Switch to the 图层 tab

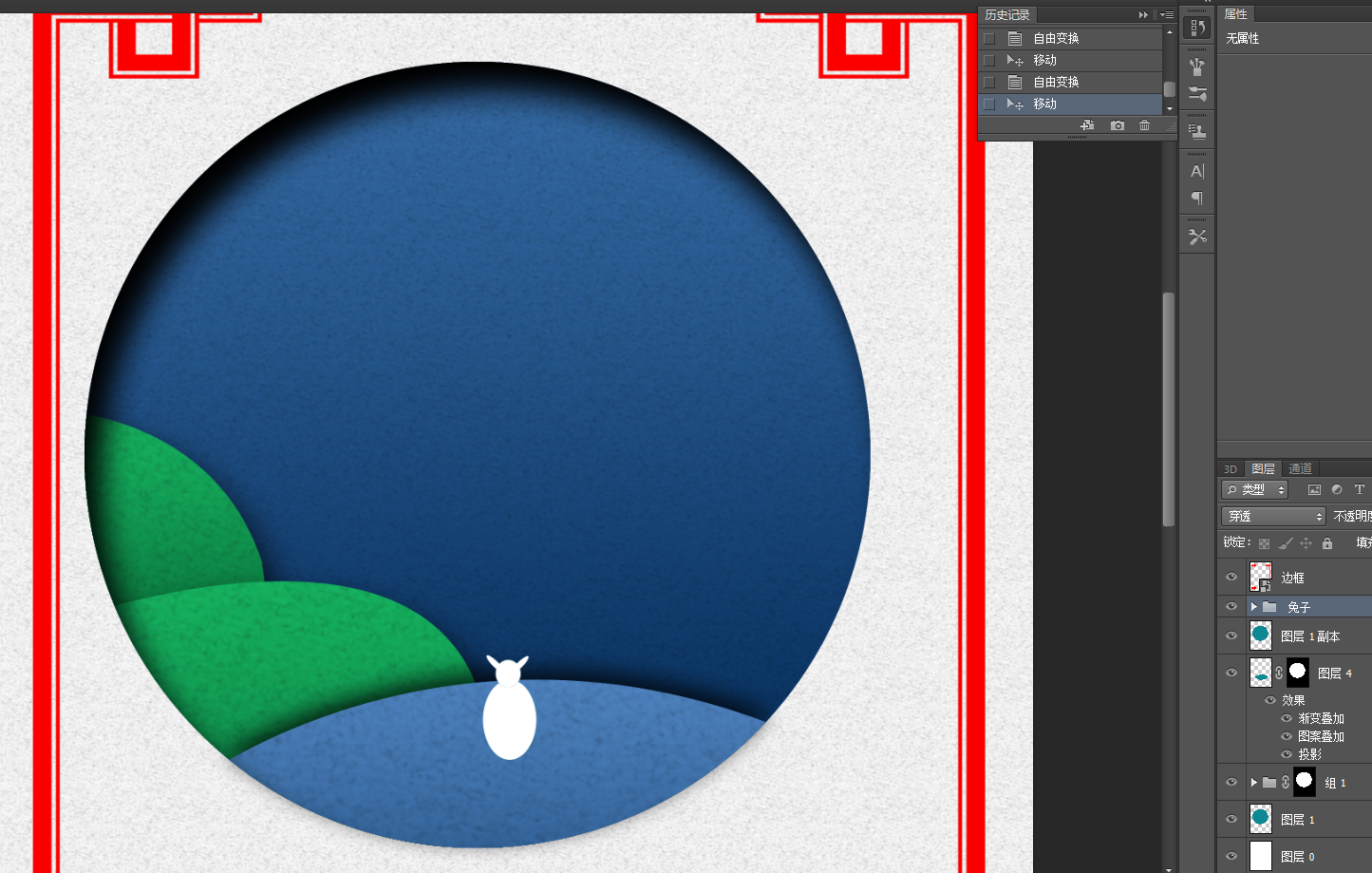[1263, 469]
